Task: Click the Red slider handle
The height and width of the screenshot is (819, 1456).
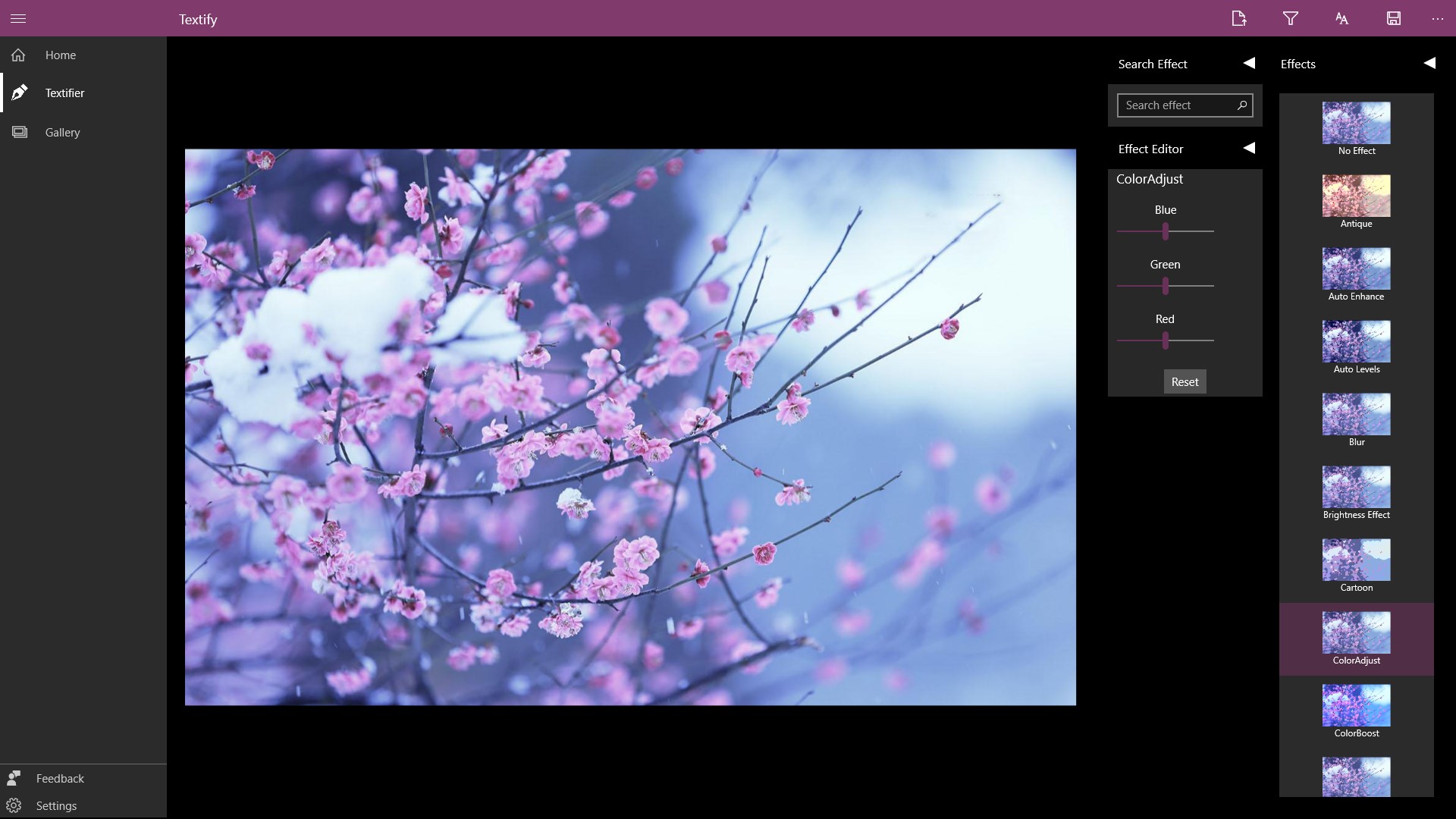Action: tap(1166, 340)
